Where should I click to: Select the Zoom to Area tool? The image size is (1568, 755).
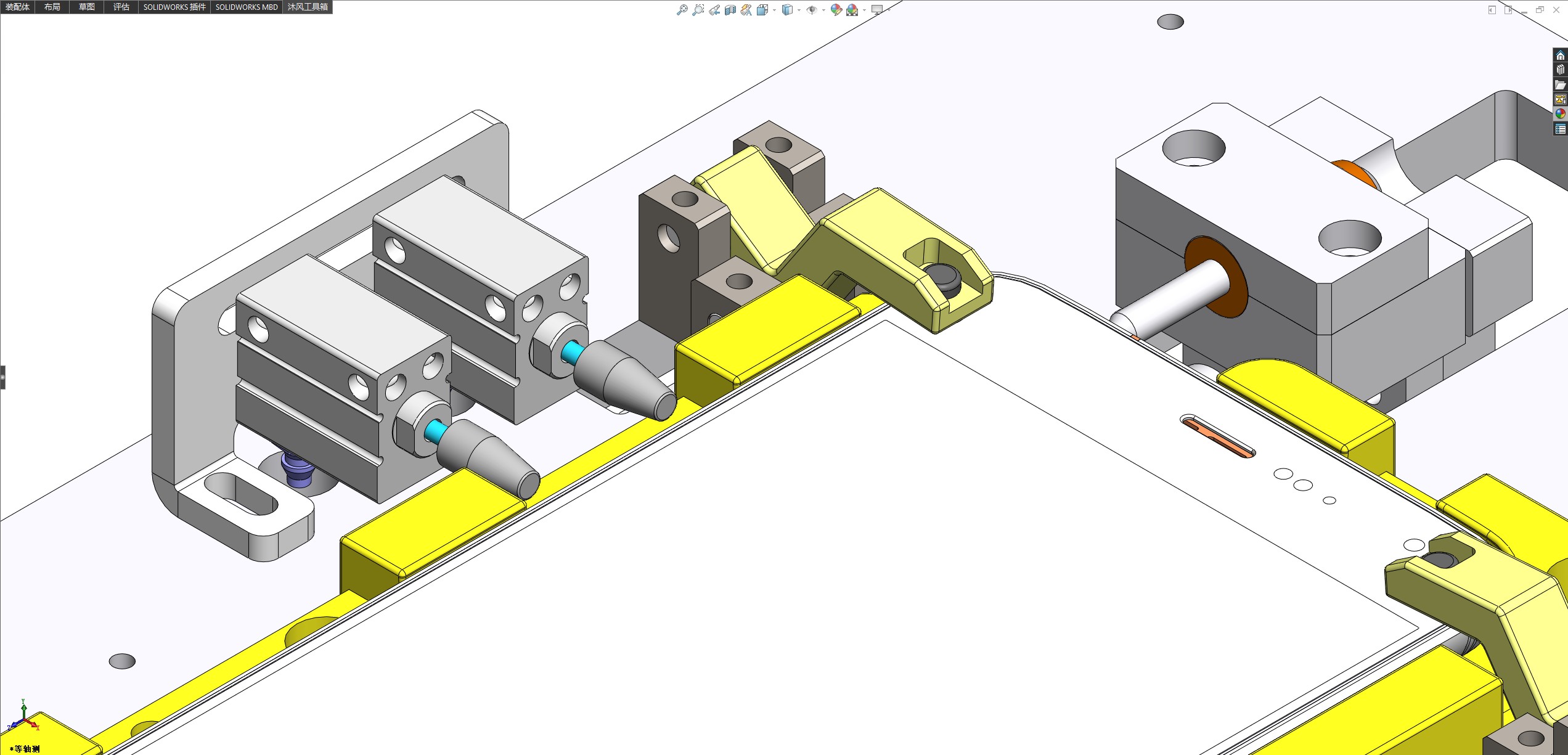coord(698,10)
